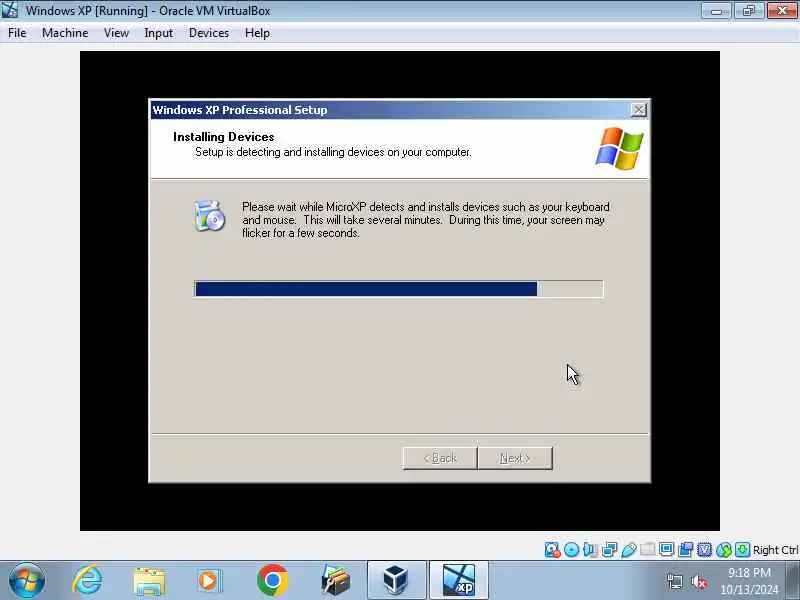Open the Input menu
Viewport: 800px width, 600px height.
(158, 33)
